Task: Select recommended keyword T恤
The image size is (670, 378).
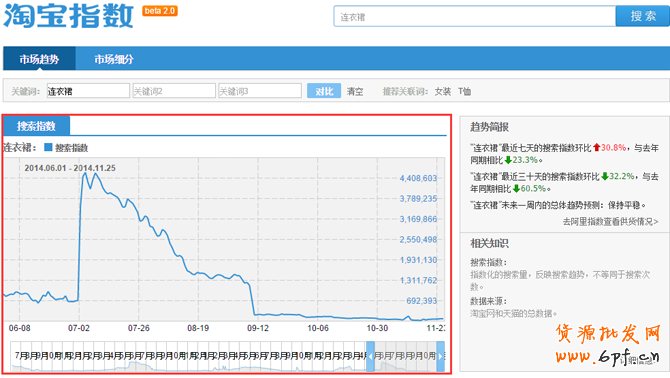Action: (x=464, y=91)
